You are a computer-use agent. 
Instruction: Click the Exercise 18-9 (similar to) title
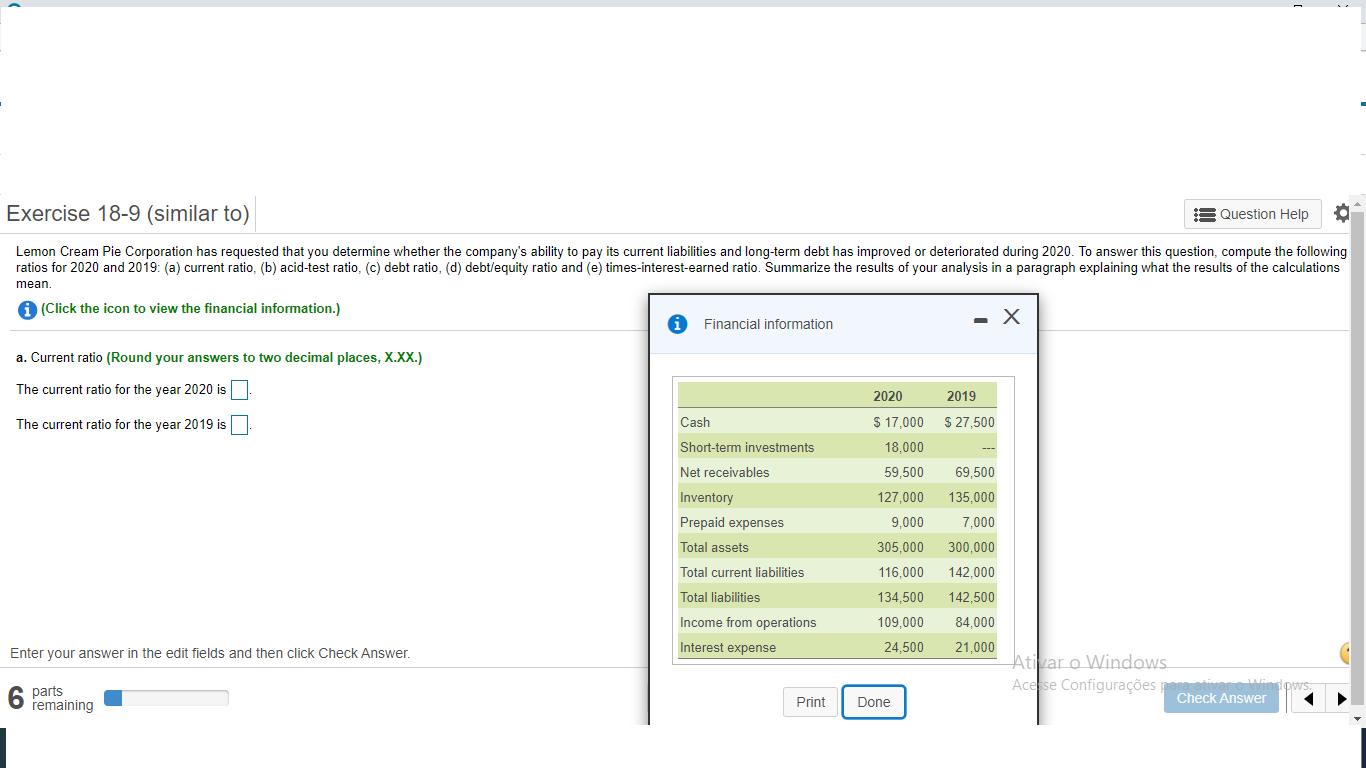point(128,213)
